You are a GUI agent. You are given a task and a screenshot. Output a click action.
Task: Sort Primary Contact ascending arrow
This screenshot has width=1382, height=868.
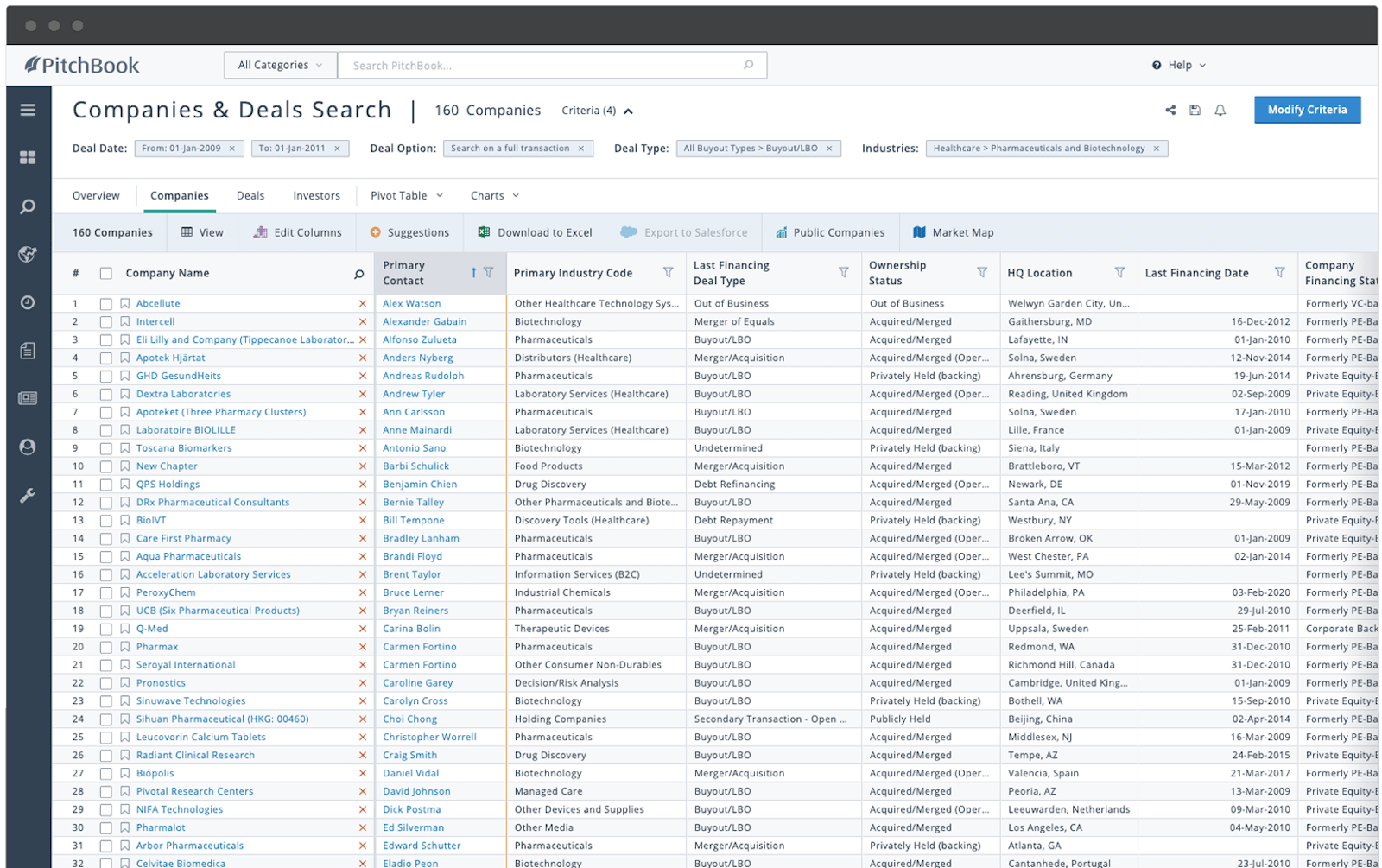(x=473, y=273)
